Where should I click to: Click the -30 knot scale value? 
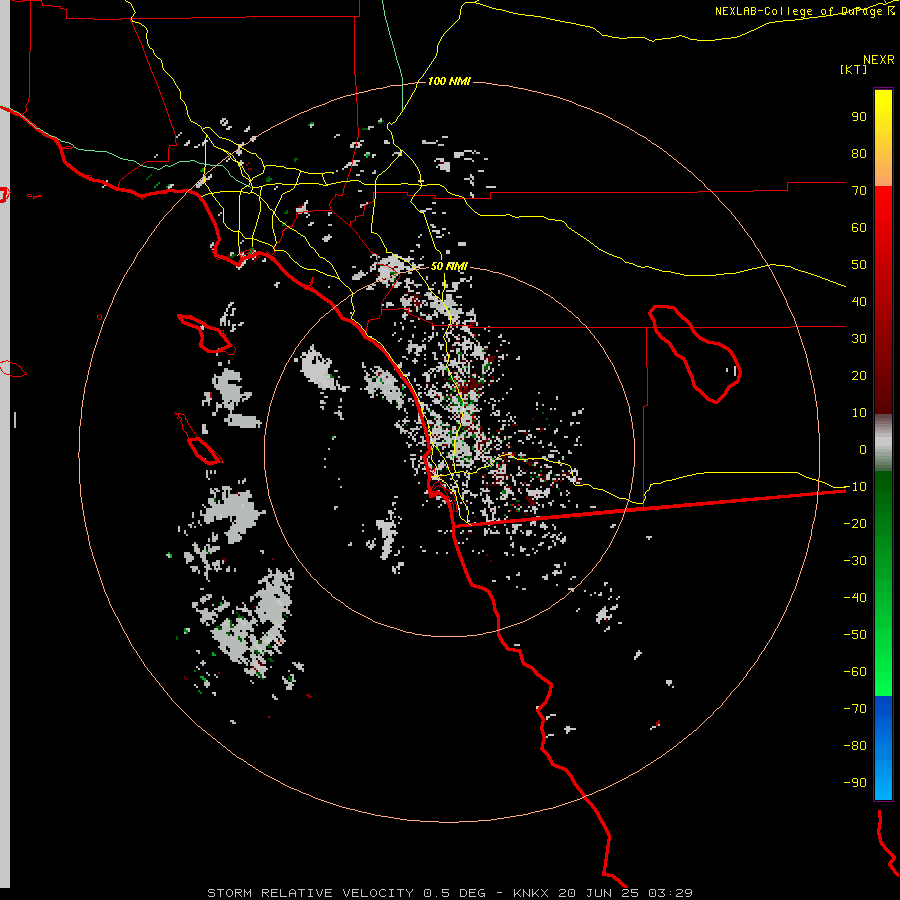[855, 561]
